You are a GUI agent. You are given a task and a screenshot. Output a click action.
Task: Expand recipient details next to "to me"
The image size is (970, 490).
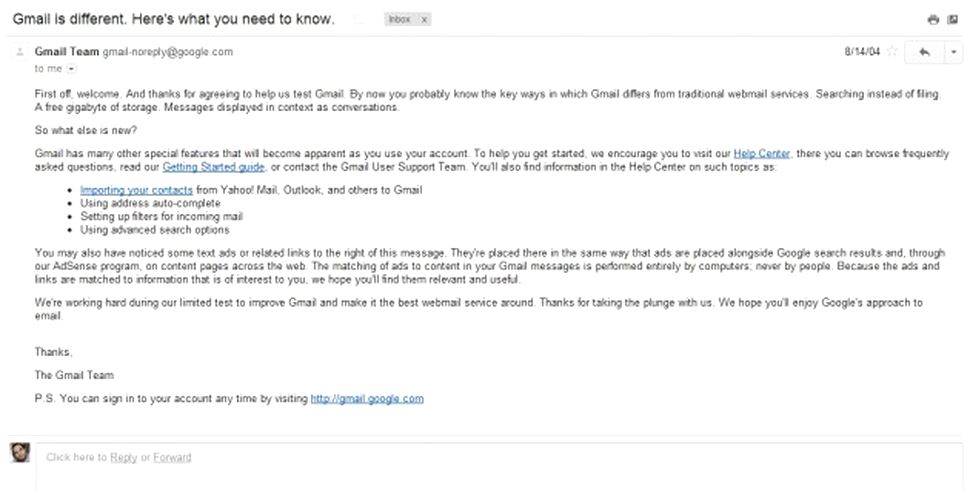click(x=70, y=68)
